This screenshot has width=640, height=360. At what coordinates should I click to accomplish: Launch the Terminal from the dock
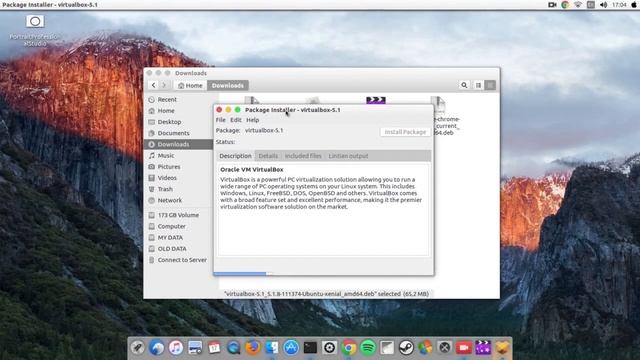pyautogui.click(x=310, y=348)
